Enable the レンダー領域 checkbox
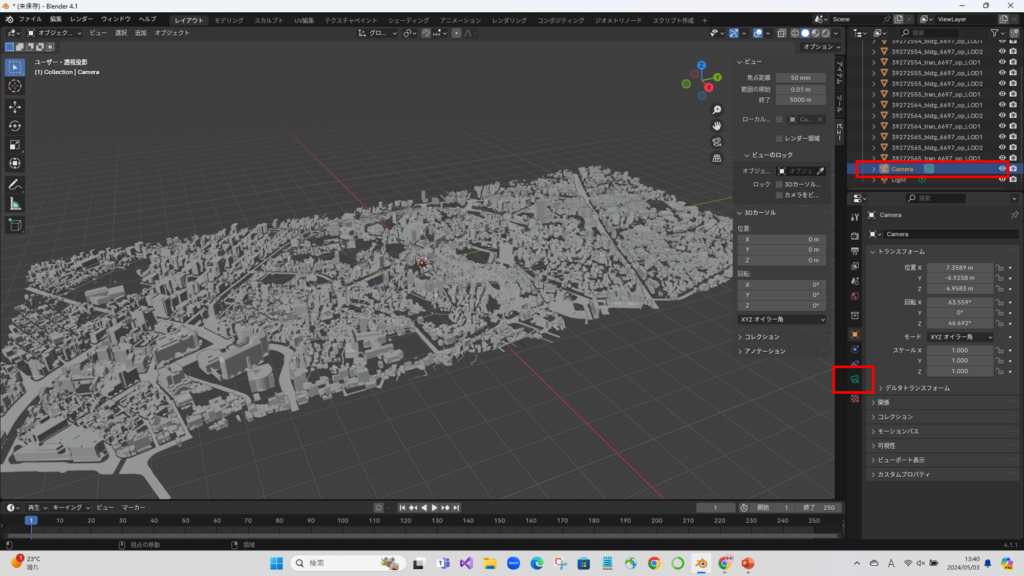 pos(780,138)
